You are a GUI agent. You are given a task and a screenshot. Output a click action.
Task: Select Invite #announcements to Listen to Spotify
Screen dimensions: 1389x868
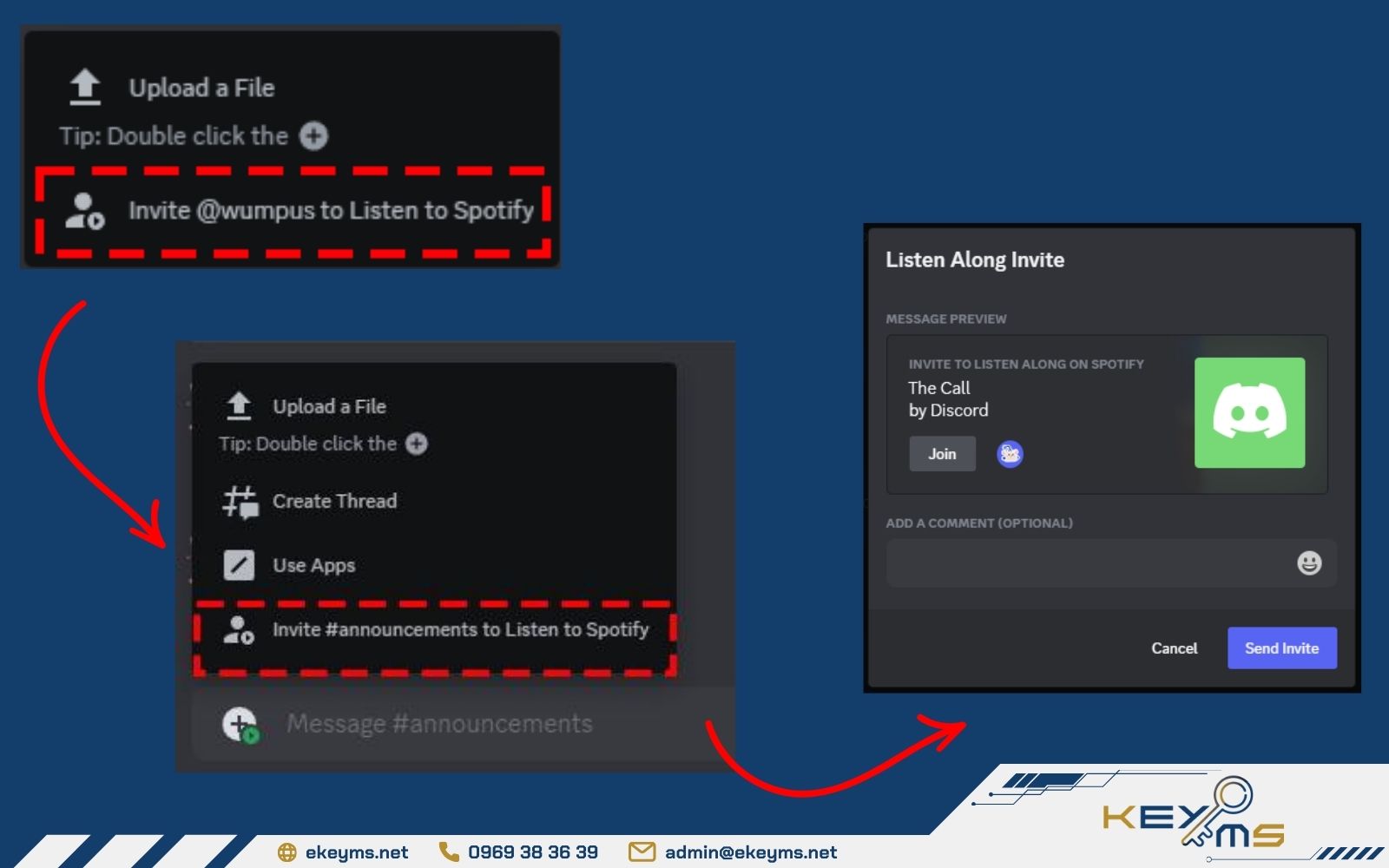(460, 630)
